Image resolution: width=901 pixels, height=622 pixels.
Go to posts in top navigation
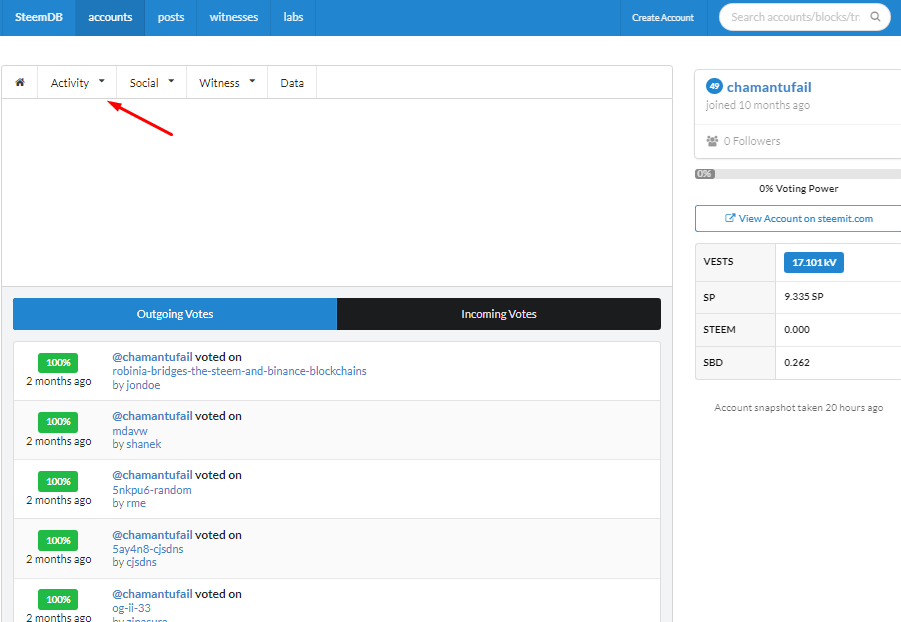point(171,17)
